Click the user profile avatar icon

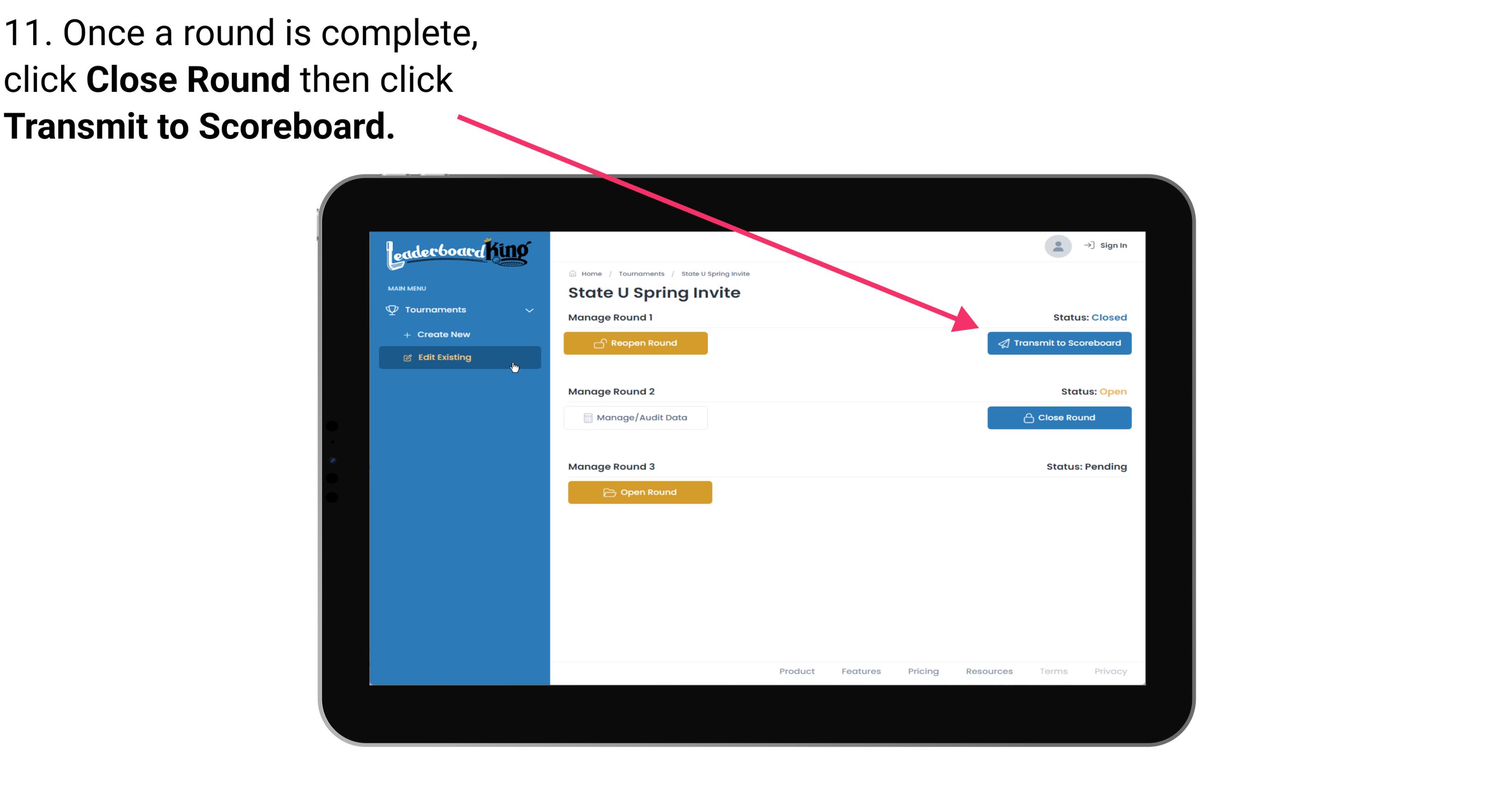tap(1056, 247)
